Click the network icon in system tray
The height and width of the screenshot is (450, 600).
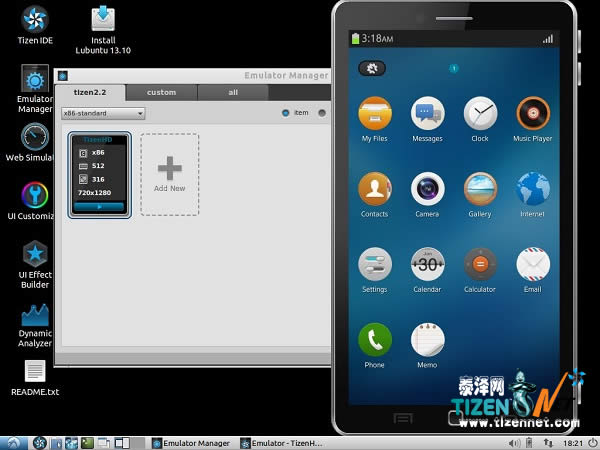tap(548, 443)
